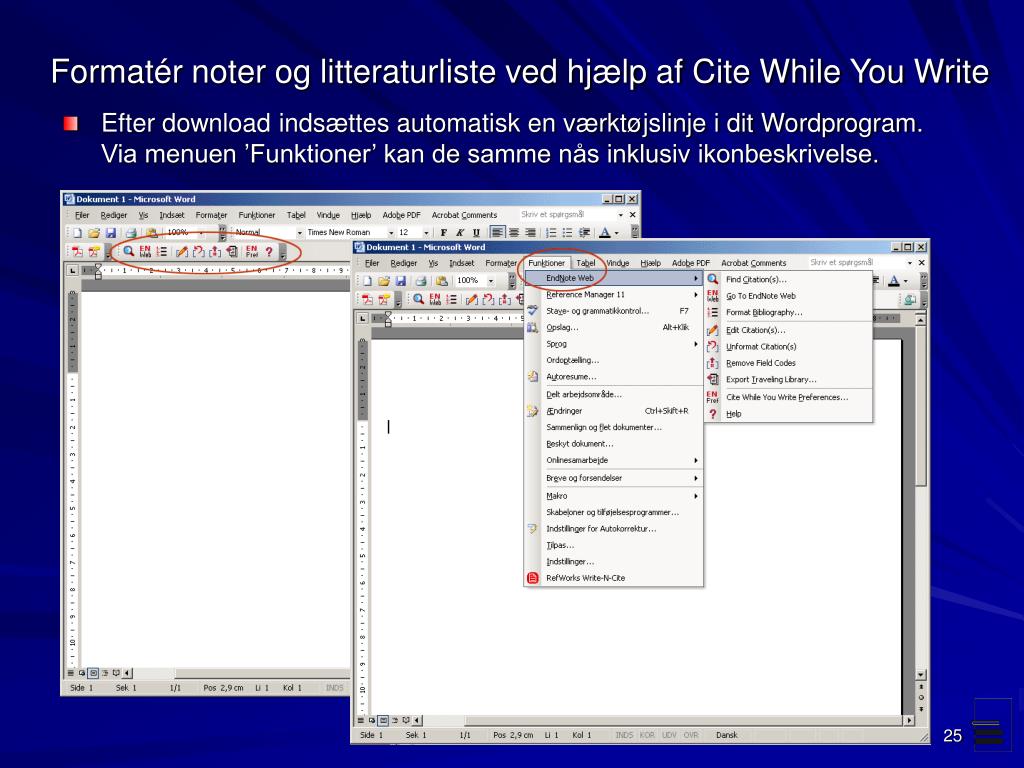The width and height of the screenshot is (1024, 768).
Task: Select Cite While You Write Preferences
Action: (788, 397)
